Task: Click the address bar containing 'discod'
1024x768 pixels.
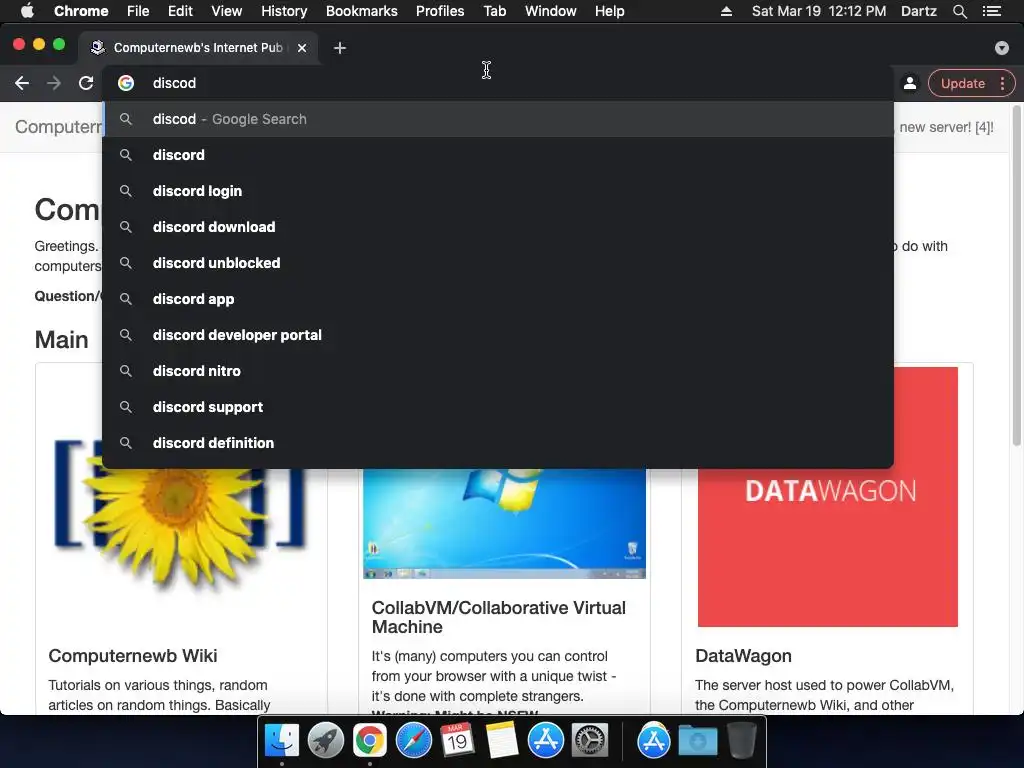Action: (498, 83)
